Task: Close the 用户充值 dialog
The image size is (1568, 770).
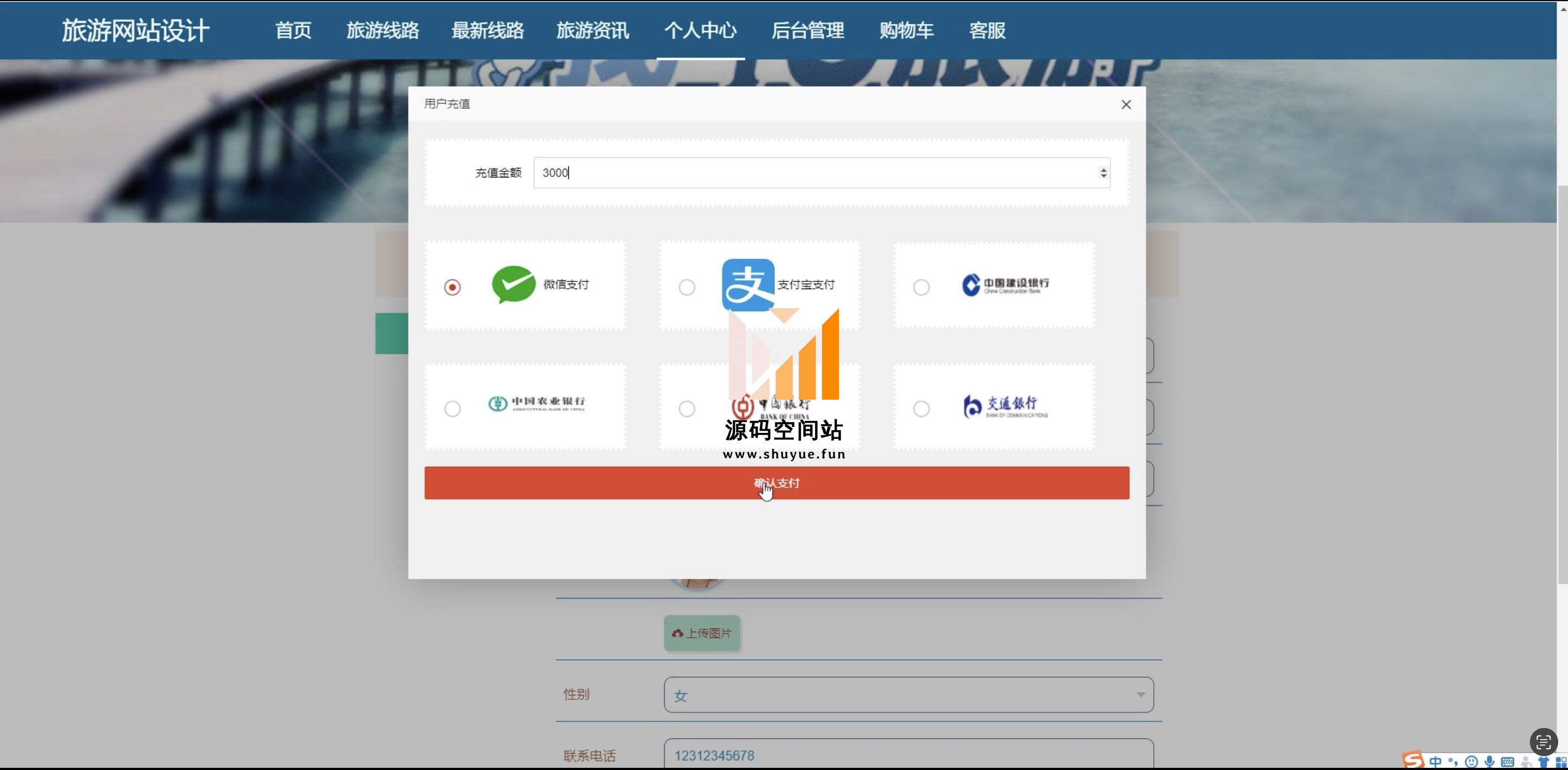Action: (x=1126, y=105)
